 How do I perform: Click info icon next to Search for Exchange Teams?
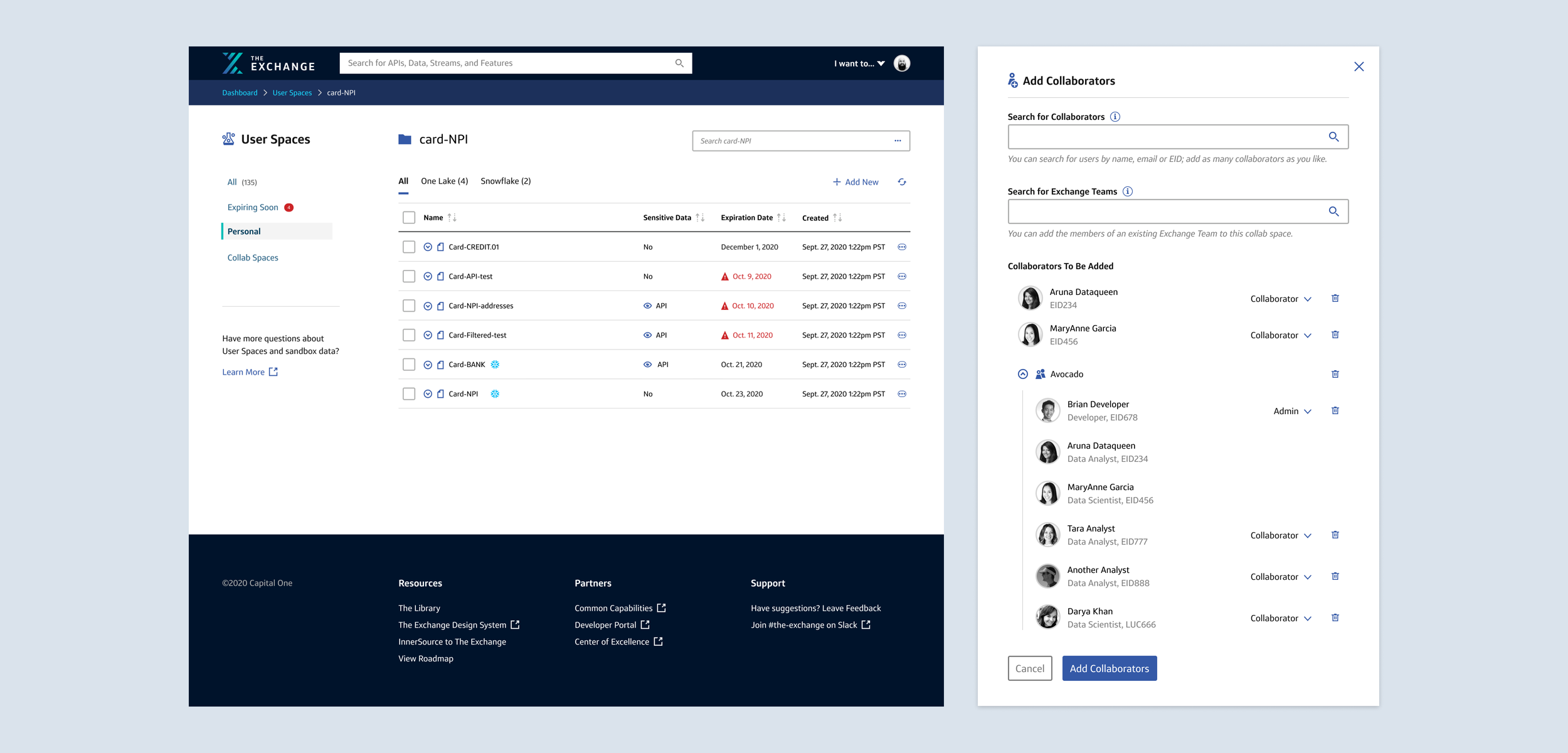pyautogui.click(x=1127, y=191)
